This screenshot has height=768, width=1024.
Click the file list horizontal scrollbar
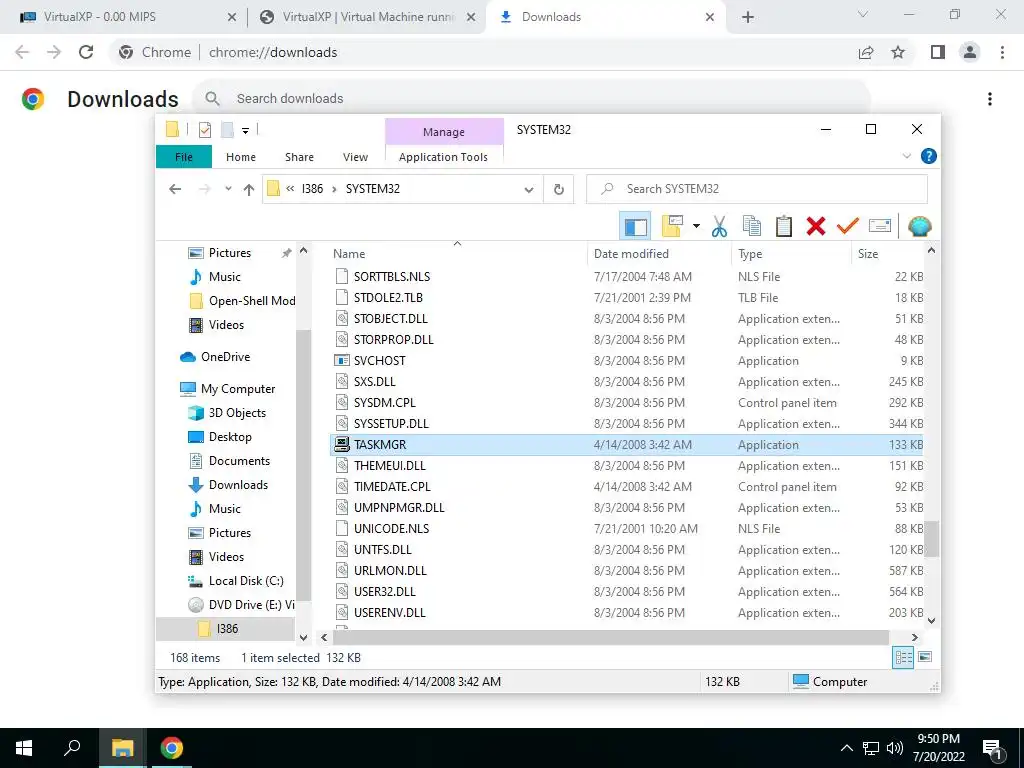tap(611, 637)
